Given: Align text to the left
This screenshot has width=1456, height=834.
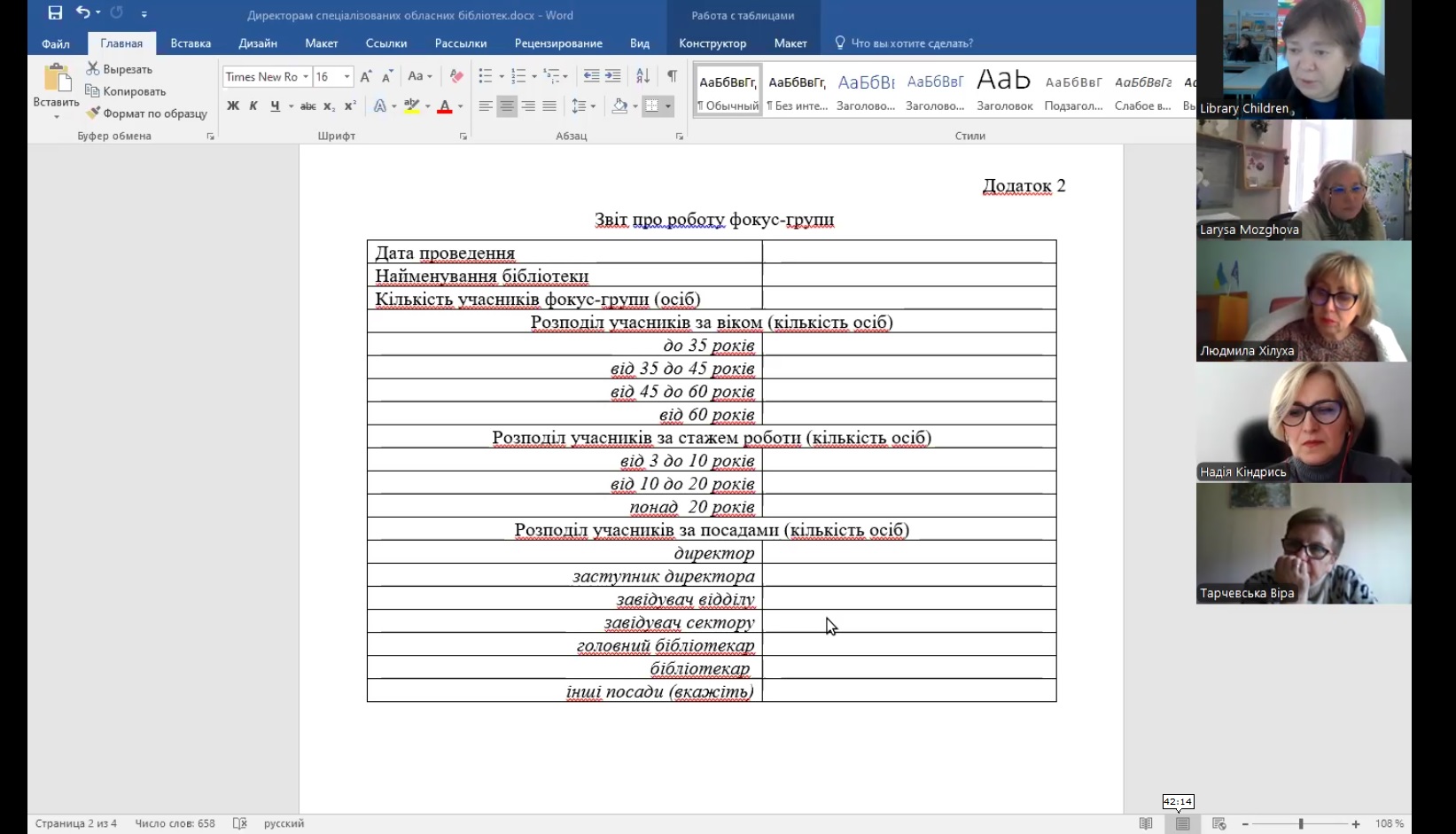Looking at the screenshot, I should [486, 106].
